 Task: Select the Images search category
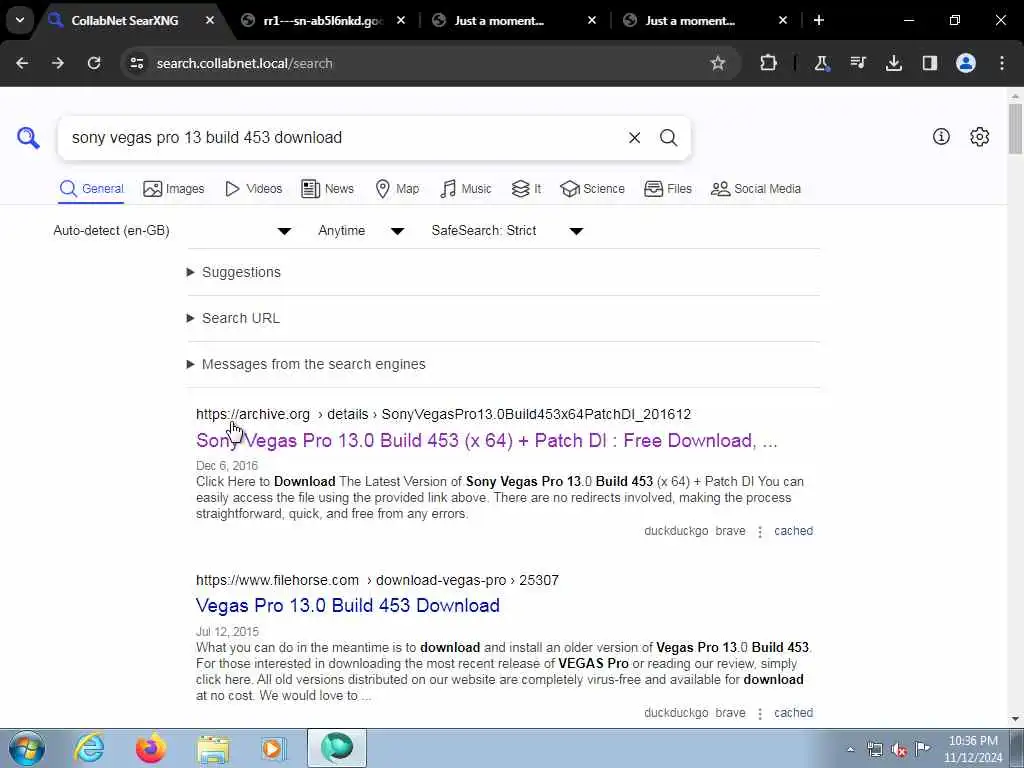coord(174,189)
